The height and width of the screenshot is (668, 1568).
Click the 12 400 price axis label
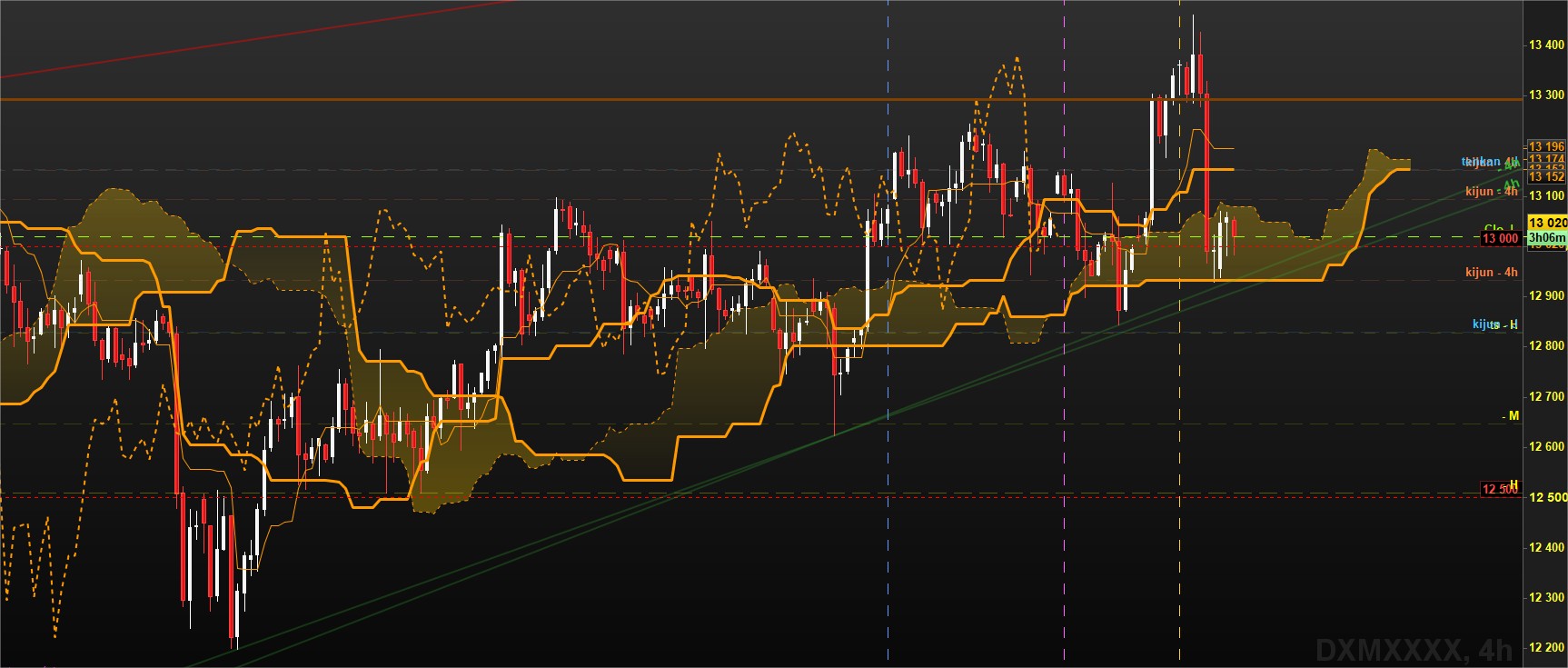click(1546, 547)
